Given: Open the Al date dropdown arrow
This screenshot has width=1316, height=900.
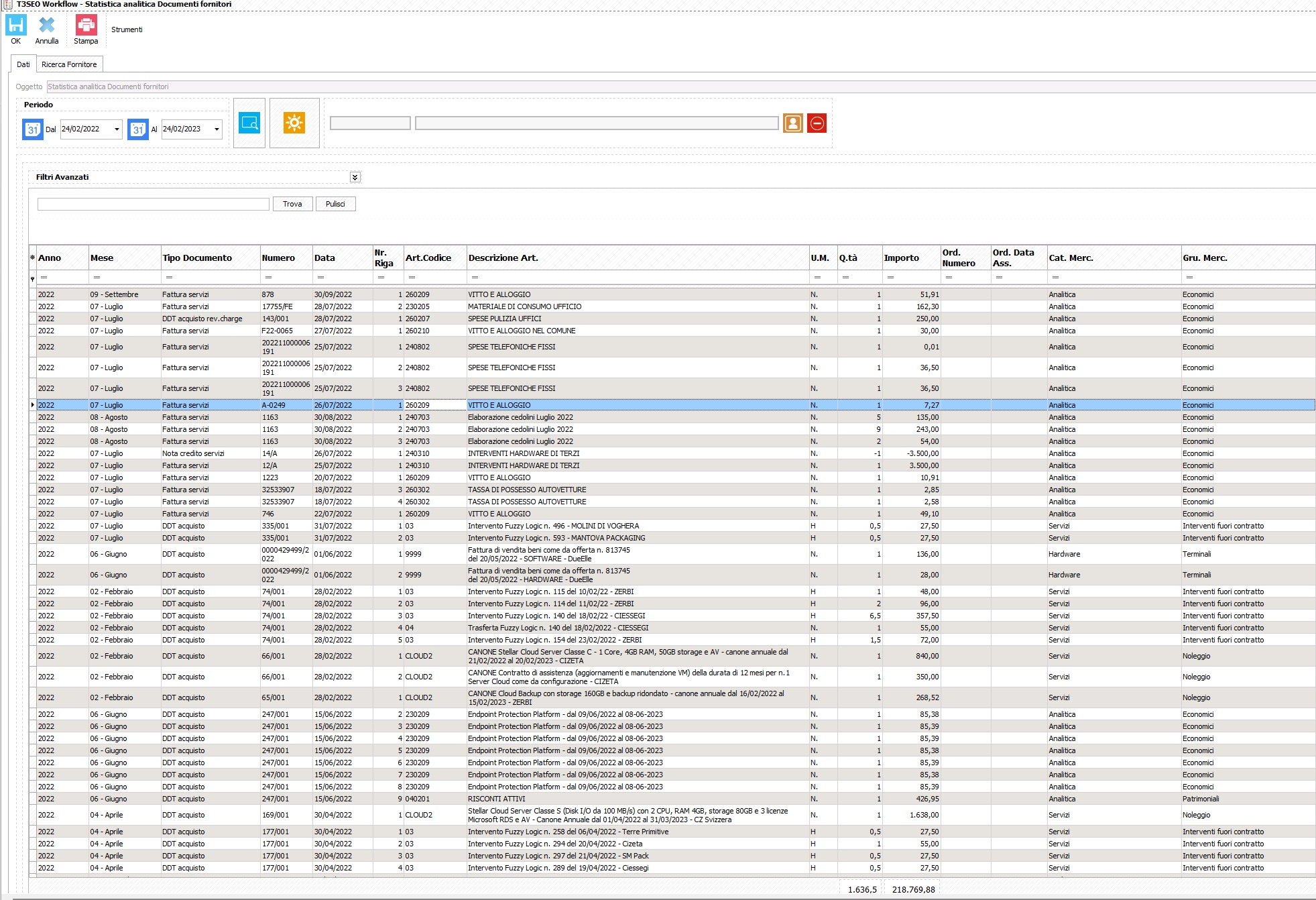Looking at the screenshot, I should (217, 129).
